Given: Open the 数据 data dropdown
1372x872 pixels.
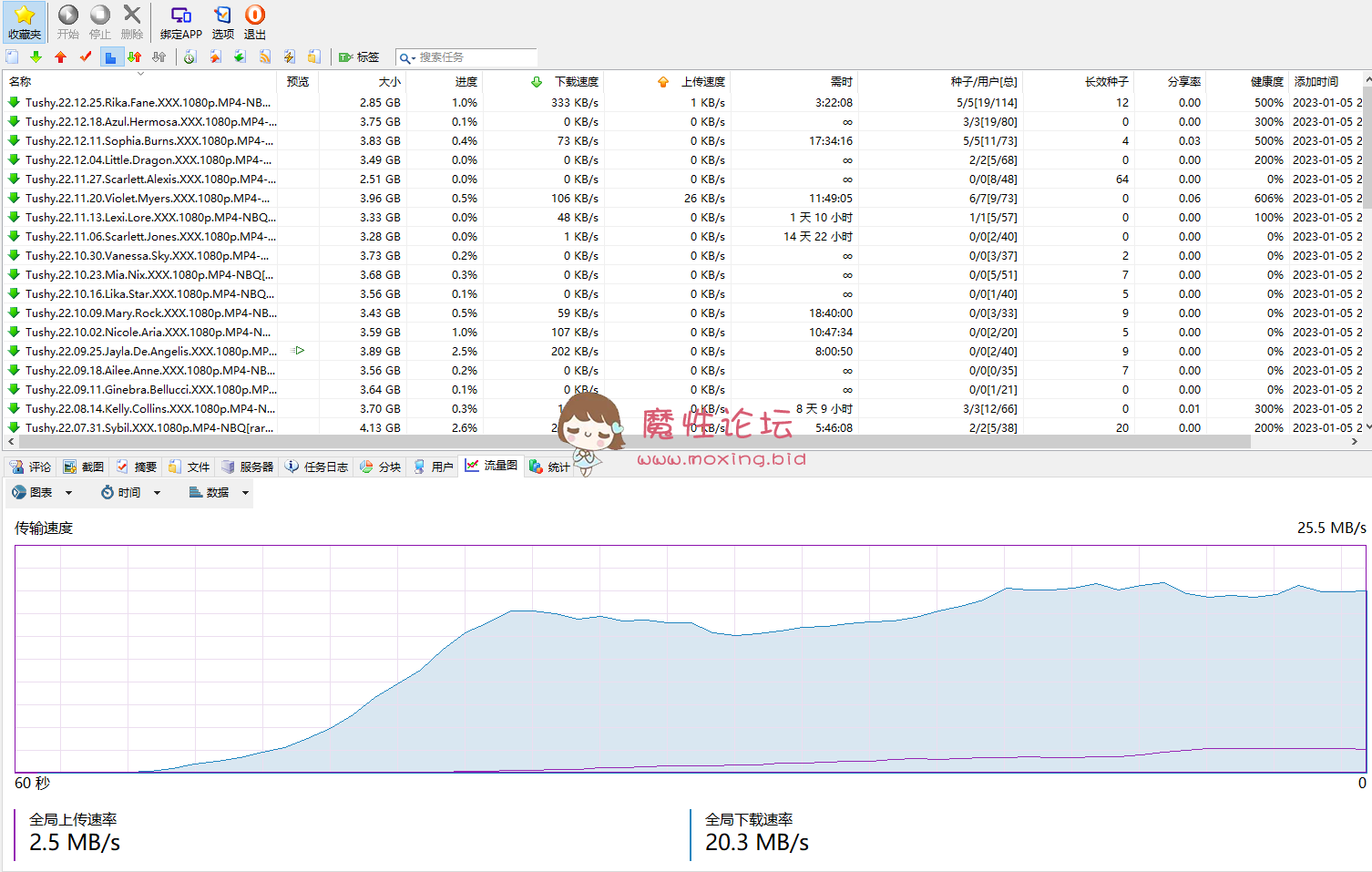Looking at the screenshot, I should click(219, 493).
